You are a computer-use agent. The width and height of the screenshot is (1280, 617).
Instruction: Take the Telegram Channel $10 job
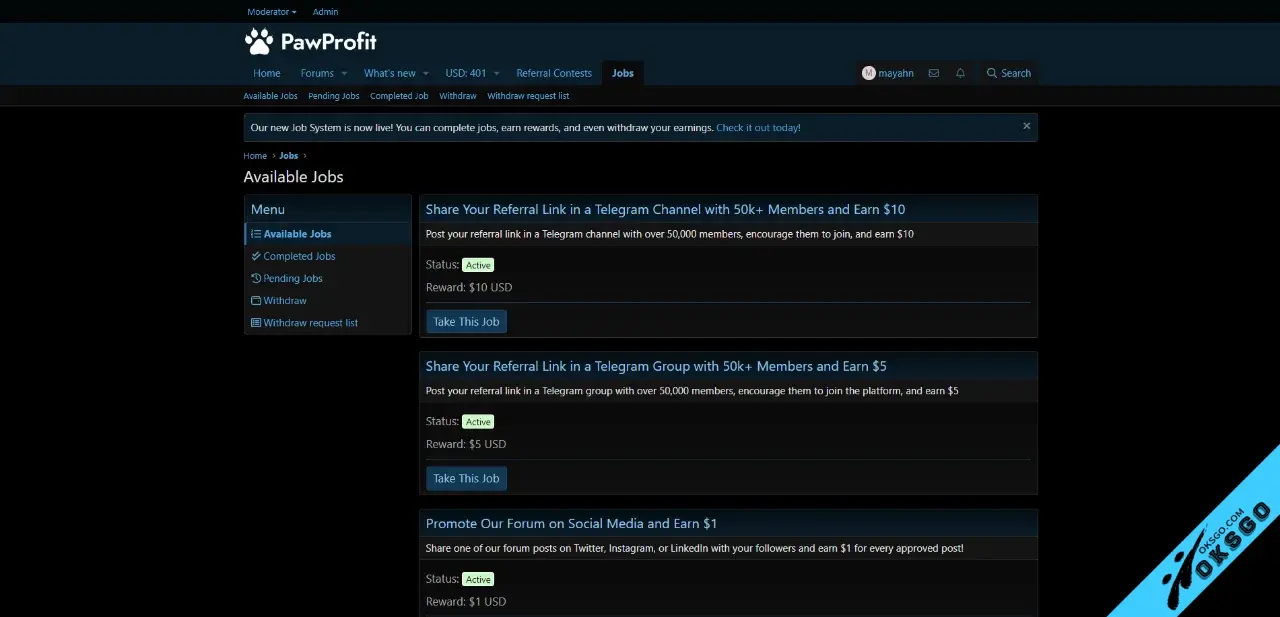pos(466,322)
